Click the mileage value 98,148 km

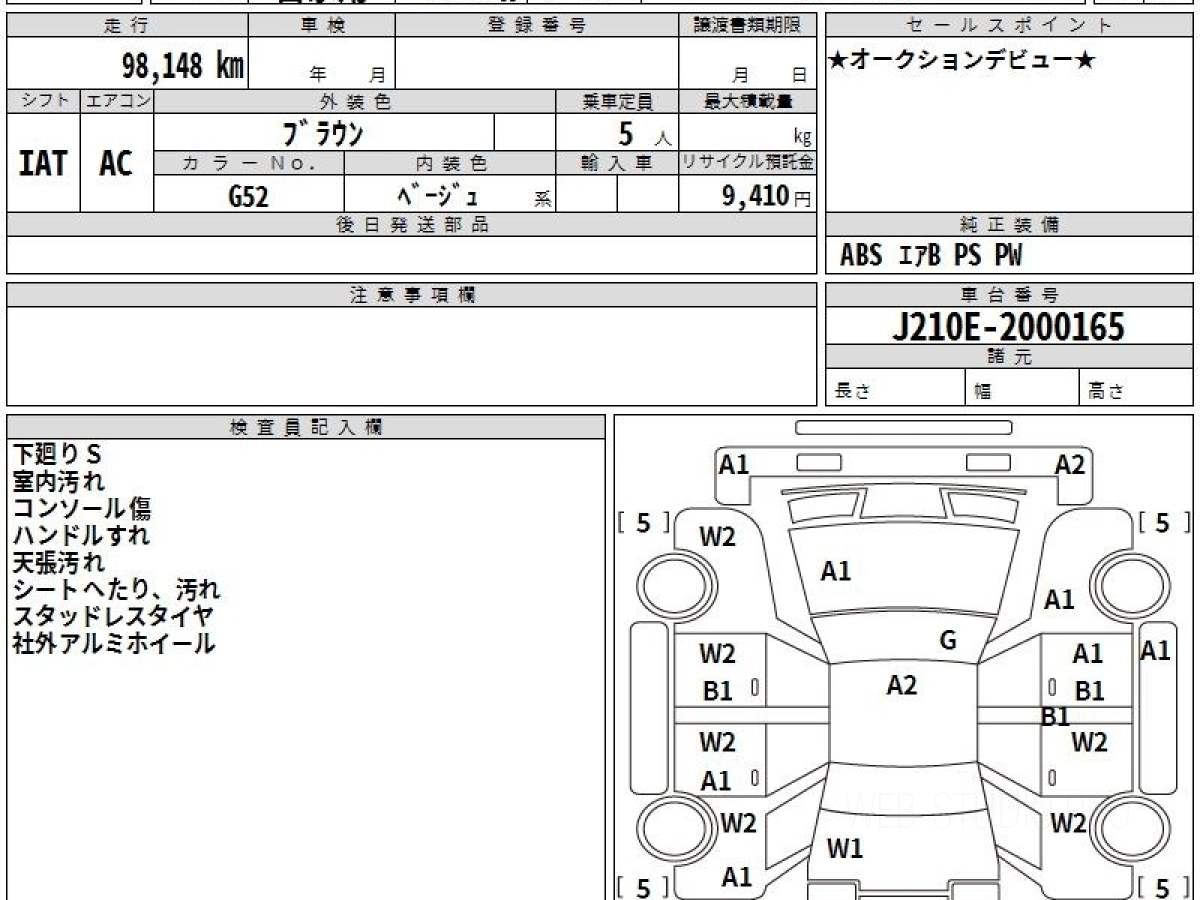coord(182,68)
